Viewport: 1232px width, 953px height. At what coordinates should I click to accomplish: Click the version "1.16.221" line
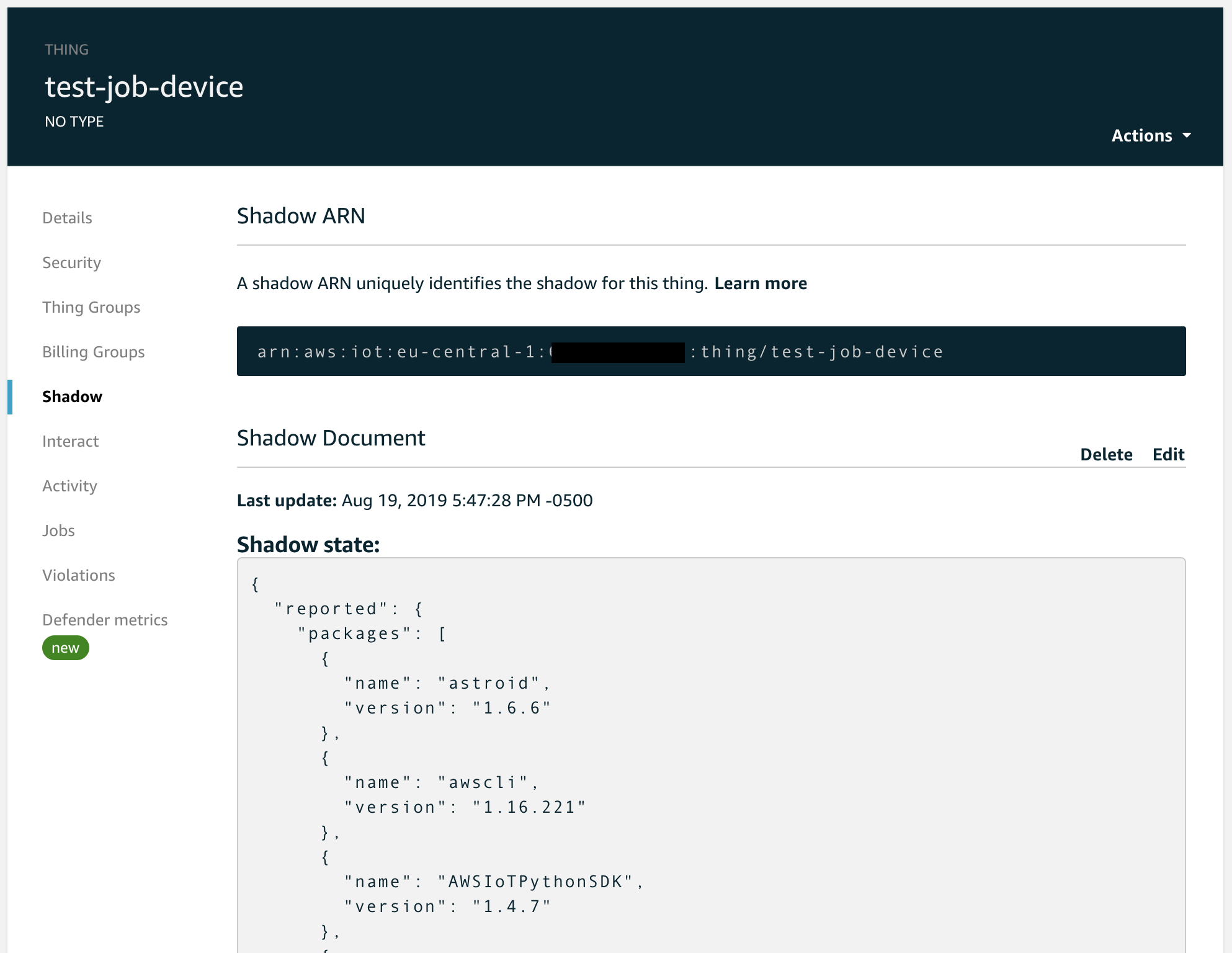click(x=465, y=807)
